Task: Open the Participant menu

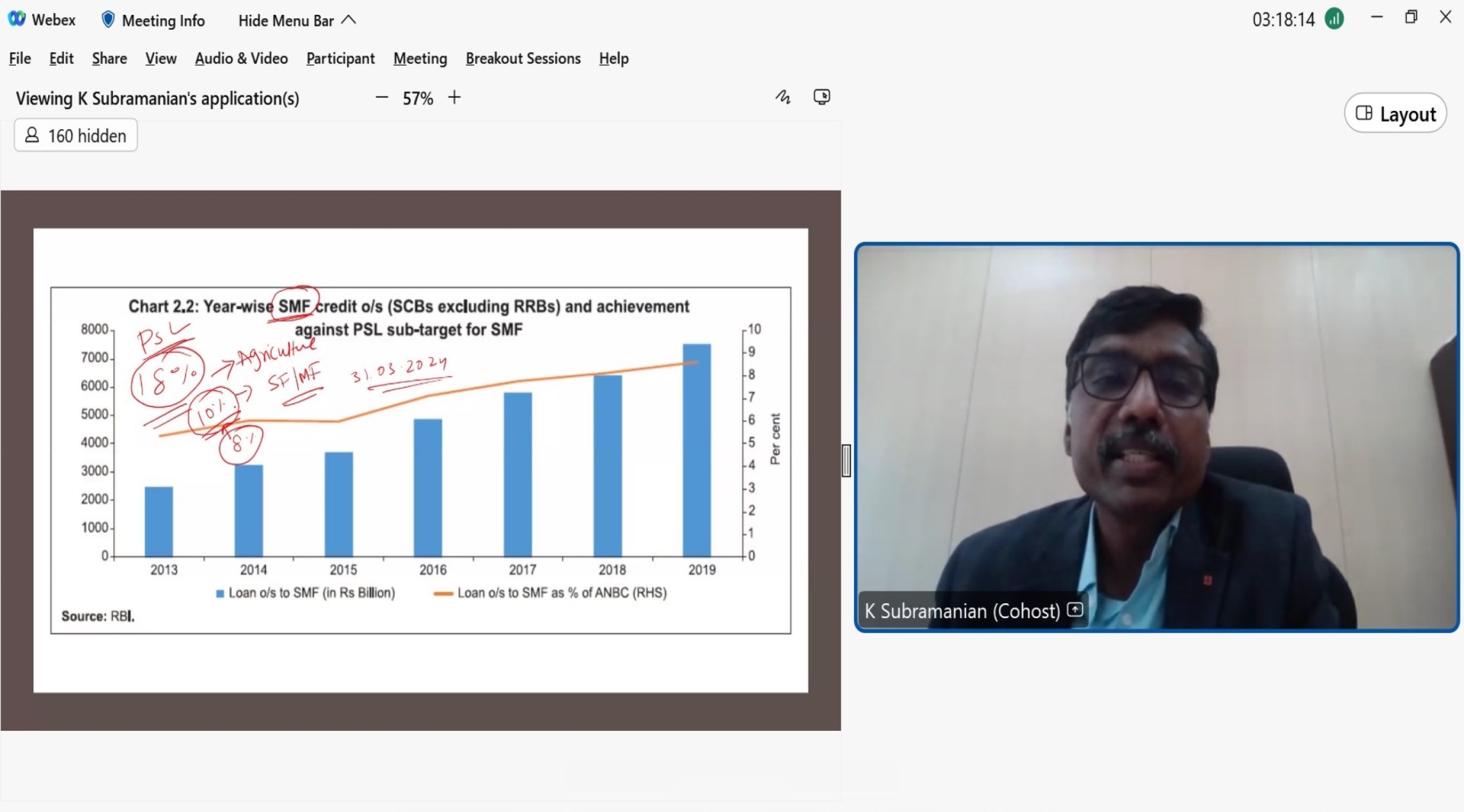Action: pyautogui.click(x=340, y=58)
